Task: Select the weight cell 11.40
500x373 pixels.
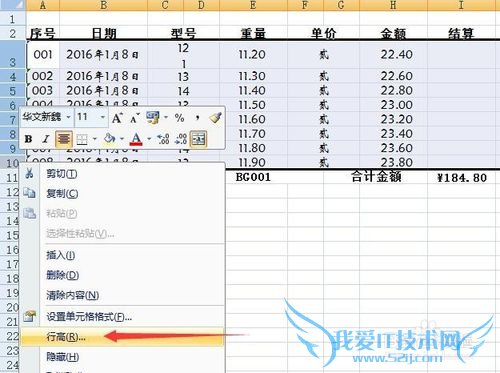Action: pos(253,91)
